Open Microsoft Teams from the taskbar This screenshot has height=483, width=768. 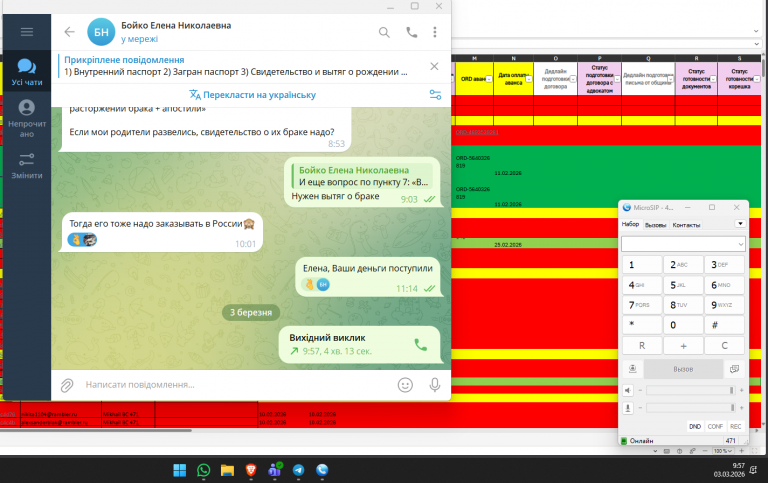coord(275,470)
